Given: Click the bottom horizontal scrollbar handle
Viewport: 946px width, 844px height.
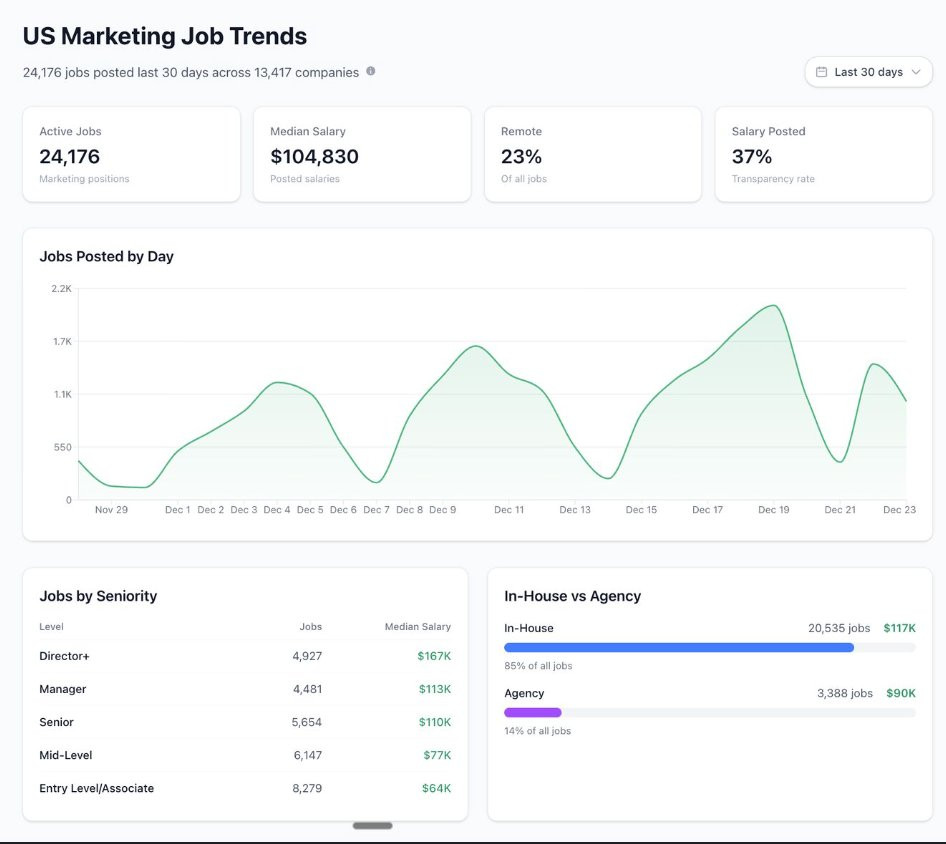Looking at the screenshot, I should 372,825.
